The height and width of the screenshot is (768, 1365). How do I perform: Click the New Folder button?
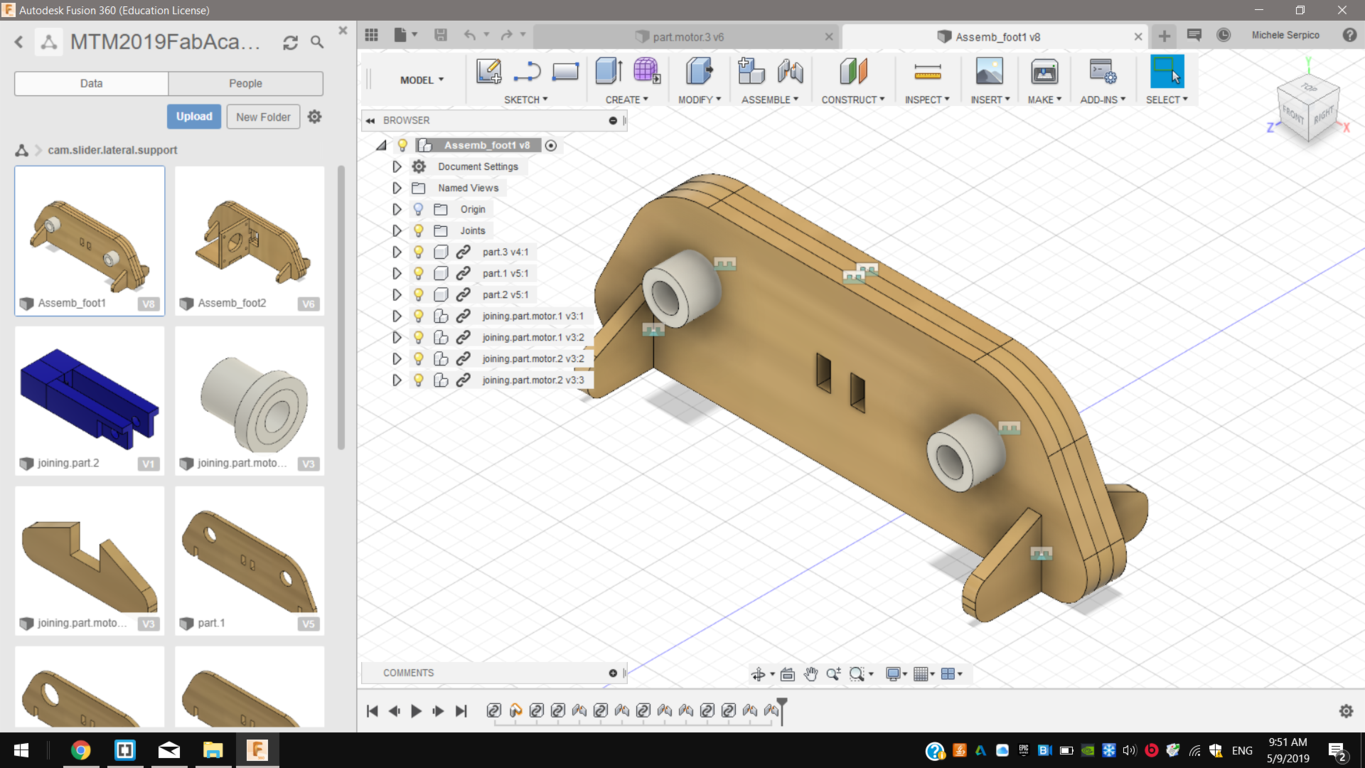point(263,117)
